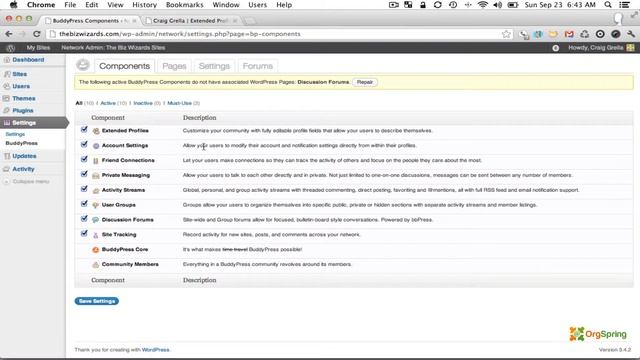Click the BuddyPress logo beside Components tab
The height and width of the screenshot is (360, 640).
coord(83,65)
